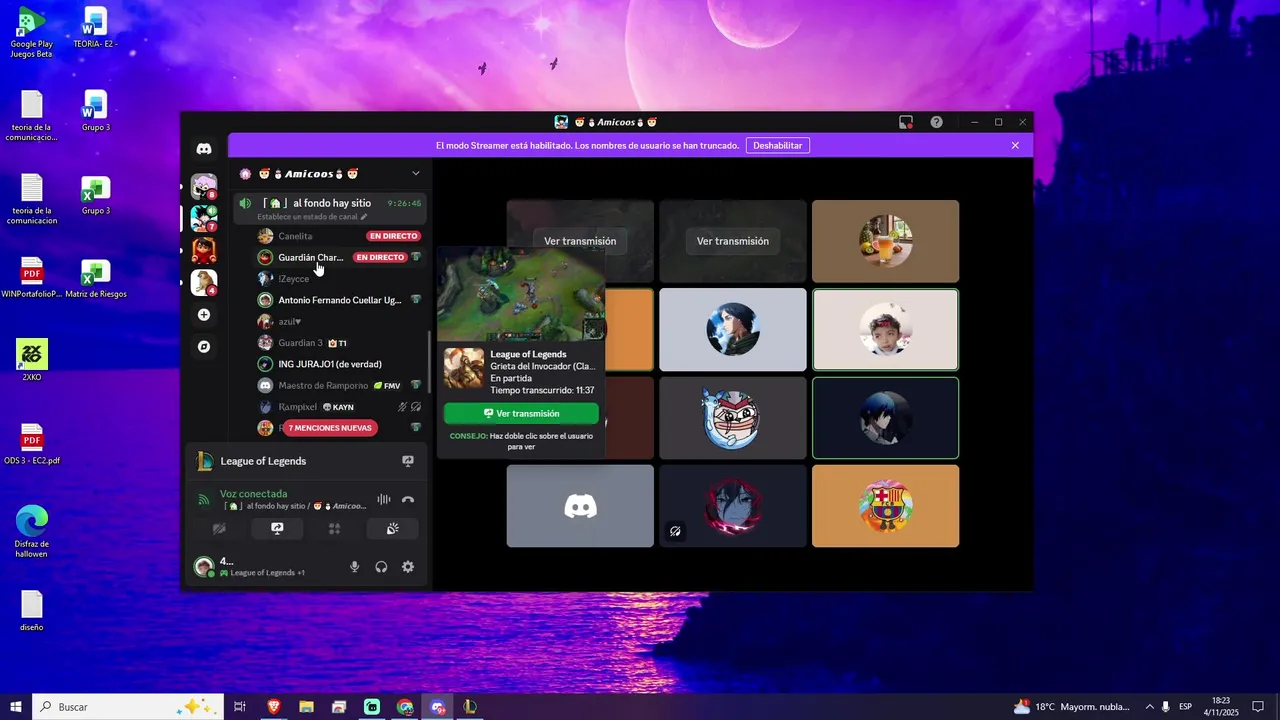Image resolution: width=1280 pixels, height=720 pixels.
Task: Select the red-glow anime avatar tile
Action: coord(733,505)
